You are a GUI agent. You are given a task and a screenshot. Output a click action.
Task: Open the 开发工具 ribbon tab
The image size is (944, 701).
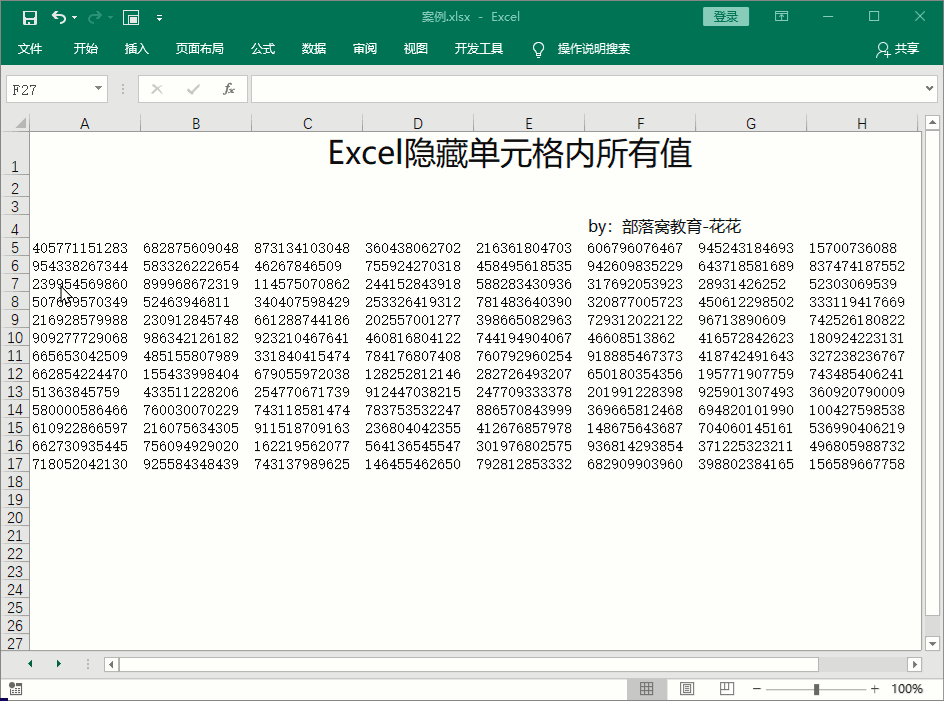click(479, 49)
